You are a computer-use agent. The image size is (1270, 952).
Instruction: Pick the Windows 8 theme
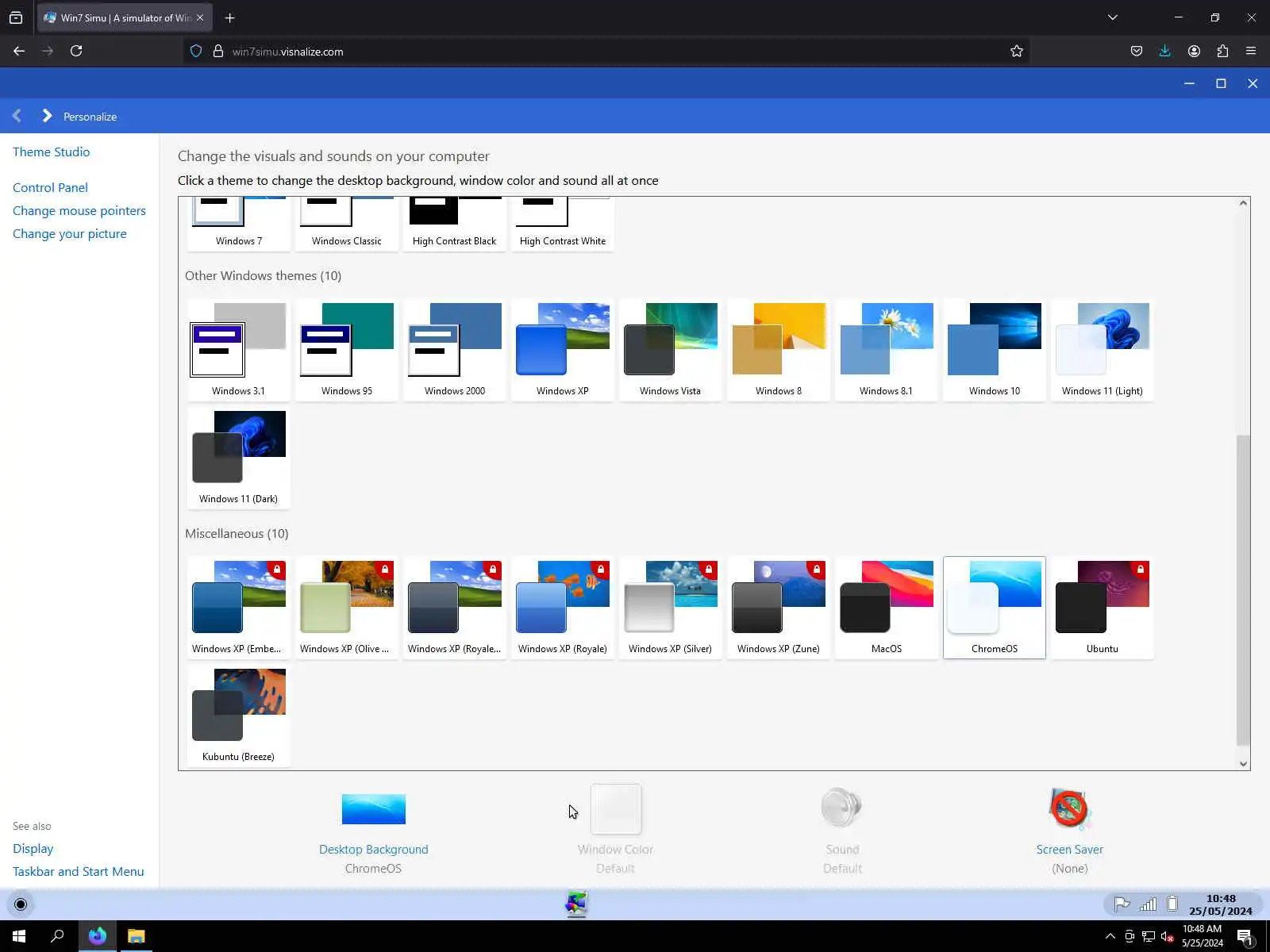click(779, 350)
